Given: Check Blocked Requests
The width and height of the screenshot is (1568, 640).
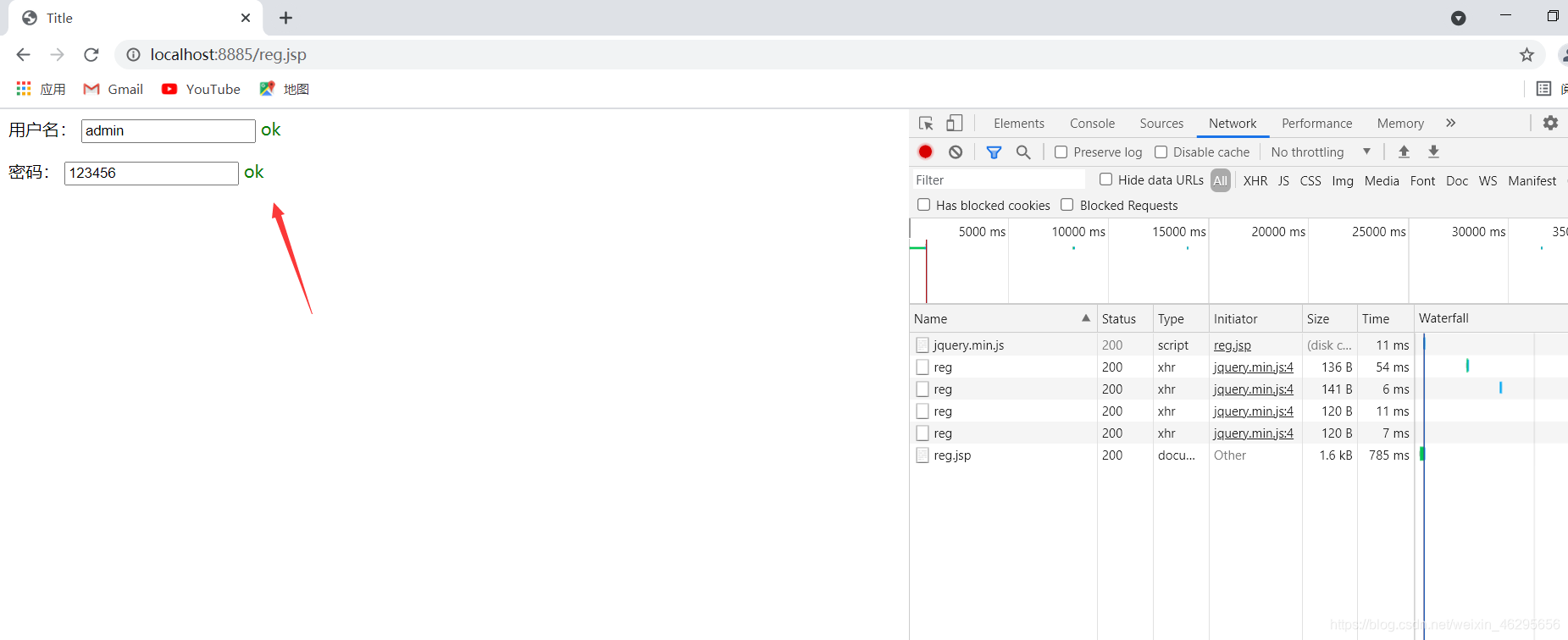Looking at the screenshot, I should (x=1067, y=205).
